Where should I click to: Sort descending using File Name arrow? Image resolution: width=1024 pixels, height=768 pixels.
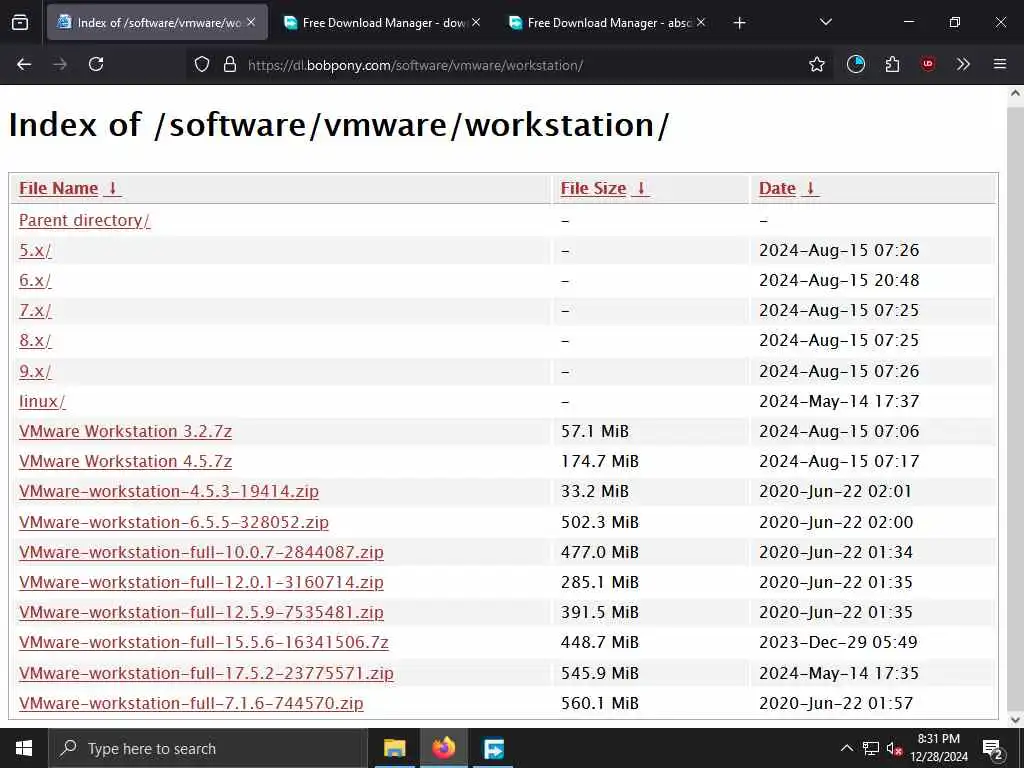coord(112,188)
